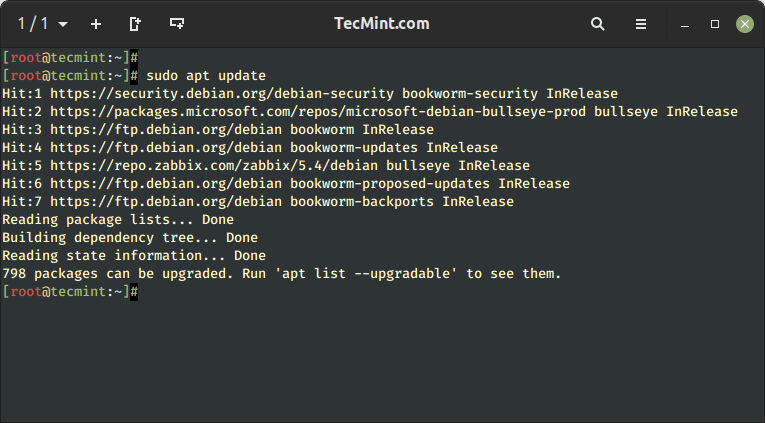Click the ftp.debian.org URL on Hit:3 line
Image resolution: width=765 pixels, height=423 pixels.
click(x=166, y=130)
